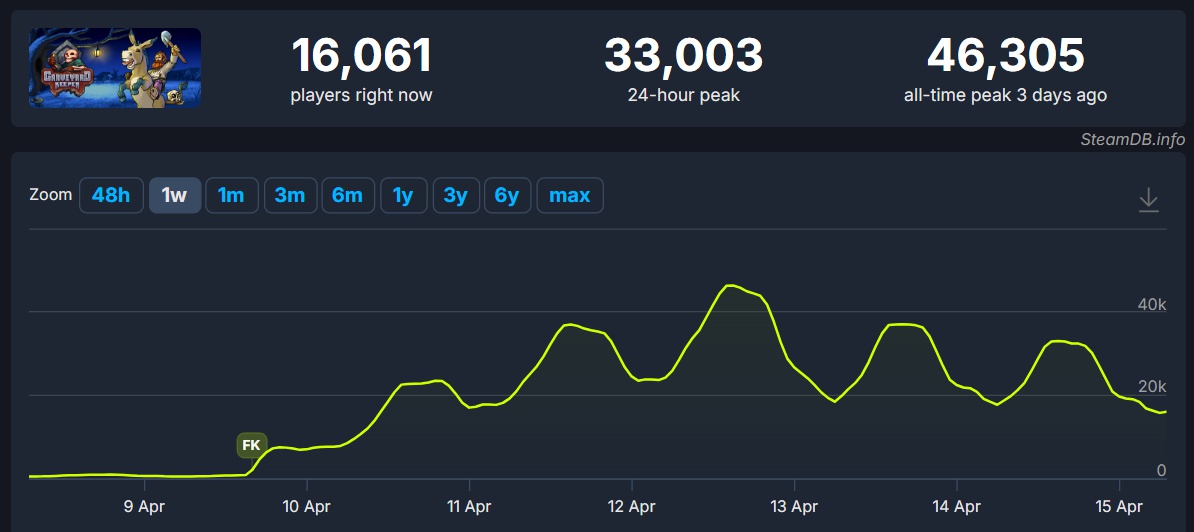Click the 15 Apr date axis label
Image resolution: width=1194 pixels, height=532 pixels.
(x=1119, y=507)
